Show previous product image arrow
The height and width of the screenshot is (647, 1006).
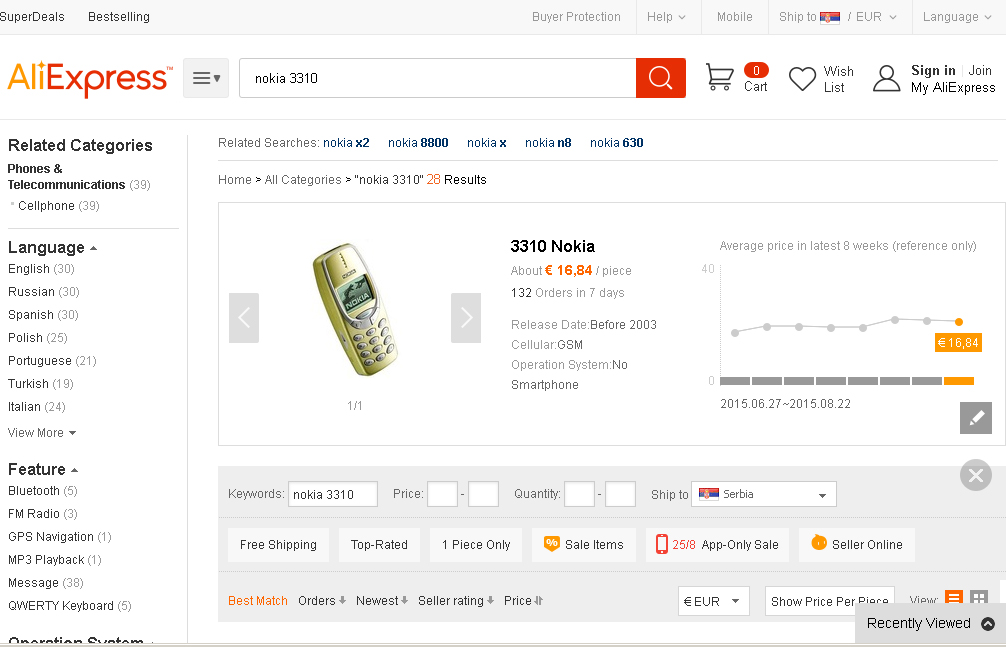244,318
